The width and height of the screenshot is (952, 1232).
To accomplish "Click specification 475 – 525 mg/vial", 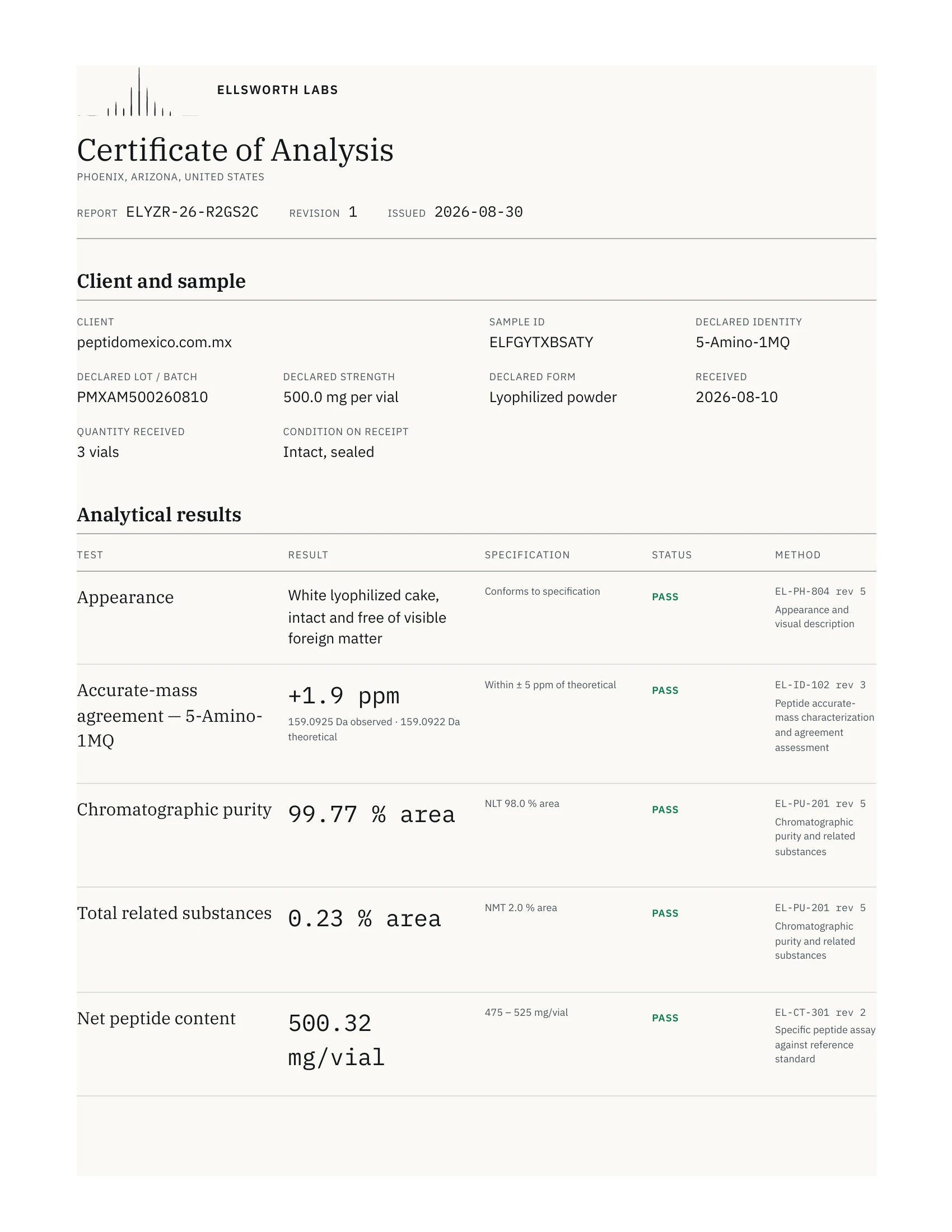I will pos(526,1012).
